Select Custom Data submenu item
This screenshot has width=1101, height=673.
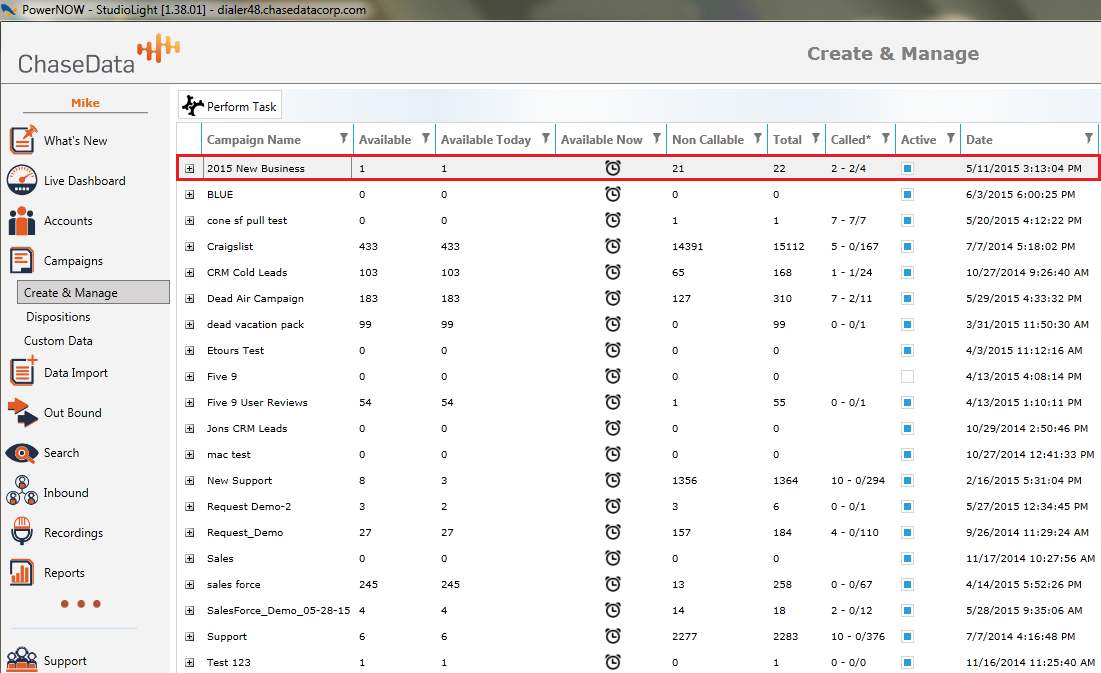58,341
